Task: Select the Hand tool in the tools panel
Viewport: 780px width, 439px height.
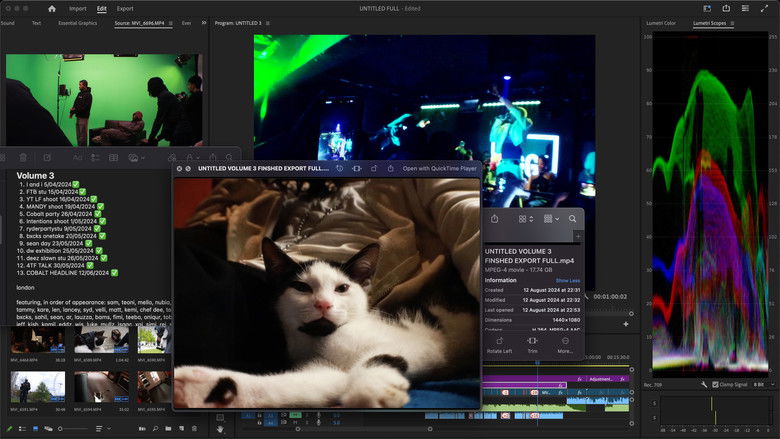Action: (220, 429)
